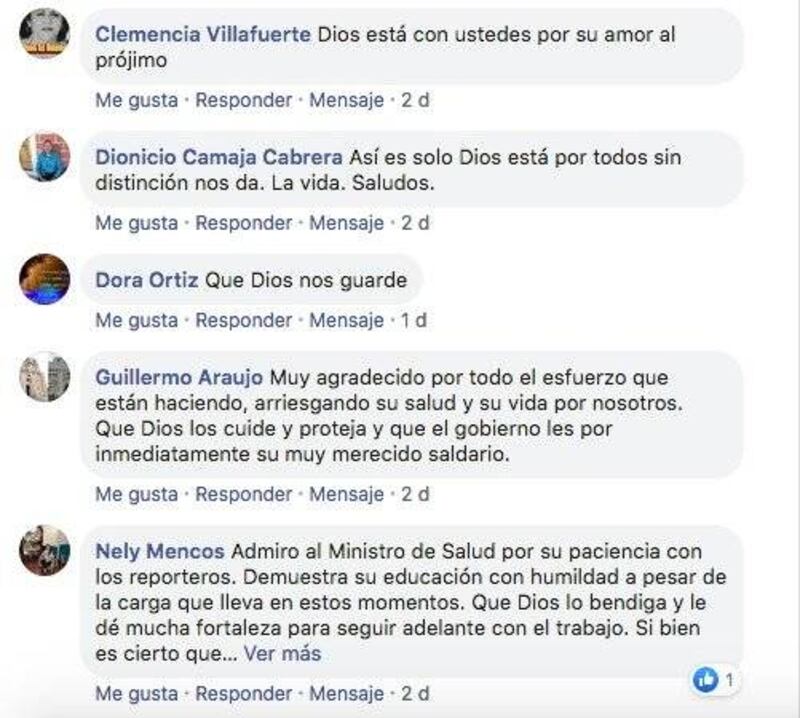Click the 1 d timestamp on Dora's comment

[414, 320]
